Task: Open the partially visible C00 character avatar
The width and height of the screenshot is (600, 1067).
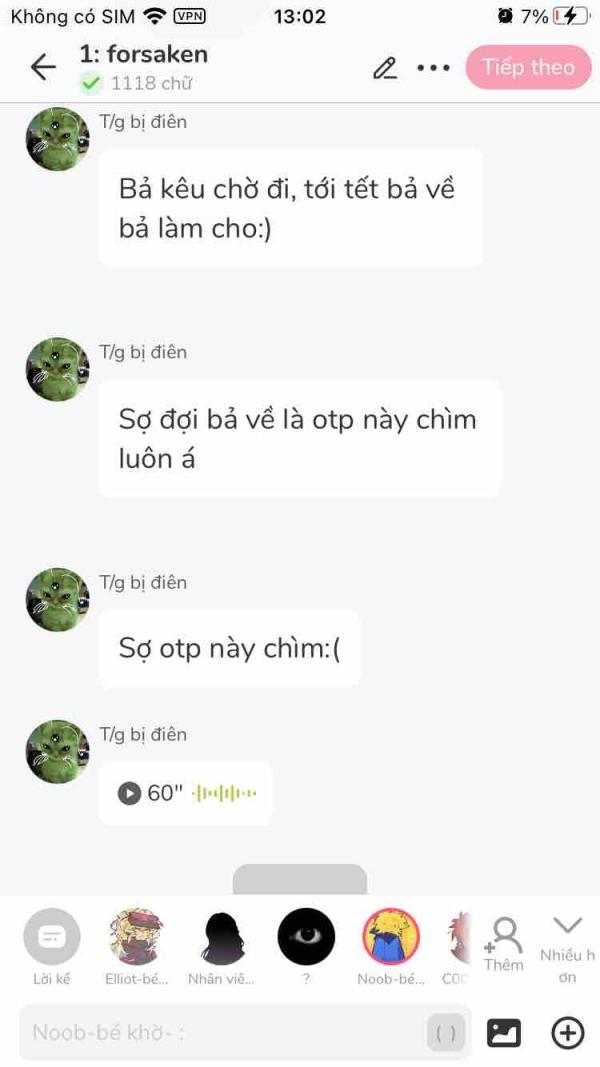Action: point(458,937)
